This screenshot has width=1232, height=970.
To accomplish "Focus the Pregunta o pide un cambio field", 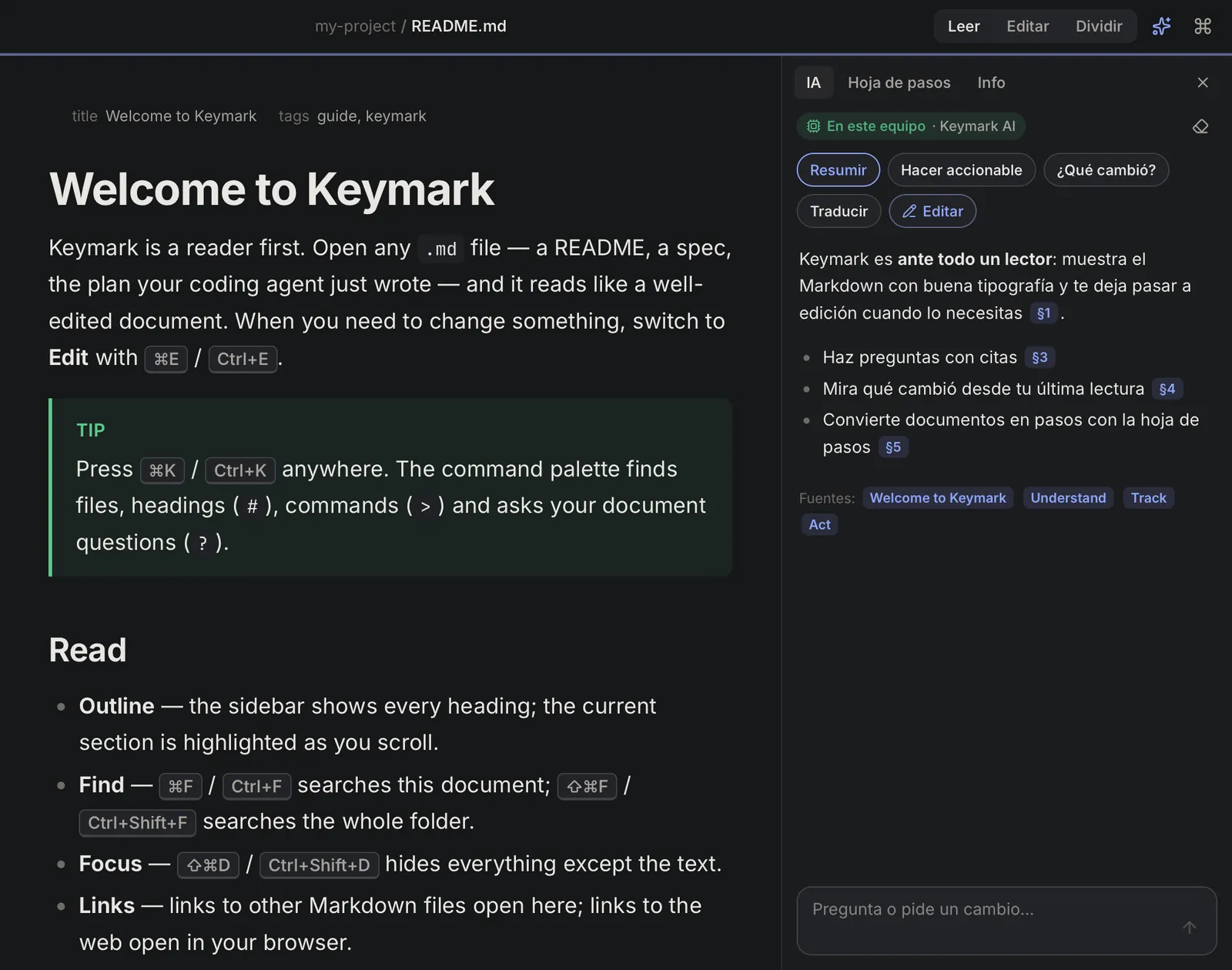I will coord(1006,921).
